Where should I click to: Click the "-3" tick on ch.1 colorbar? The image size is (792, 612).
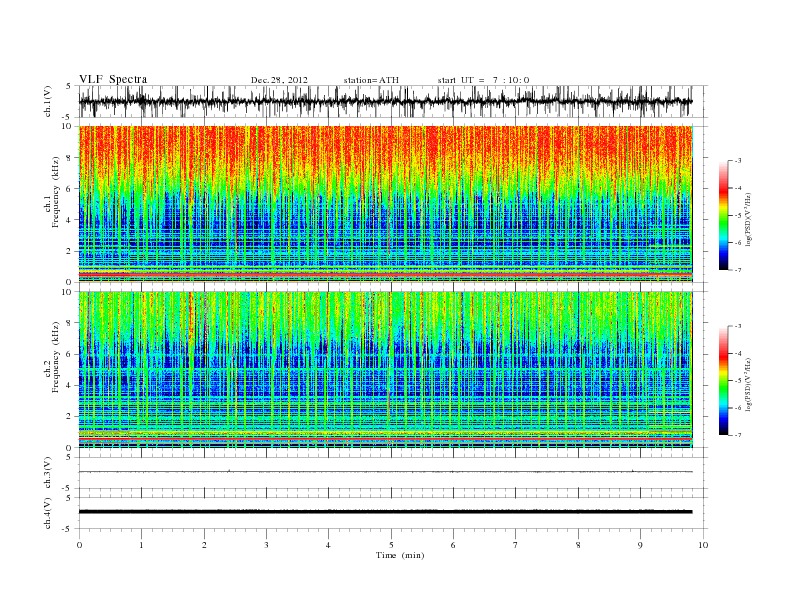click(736, 161)
